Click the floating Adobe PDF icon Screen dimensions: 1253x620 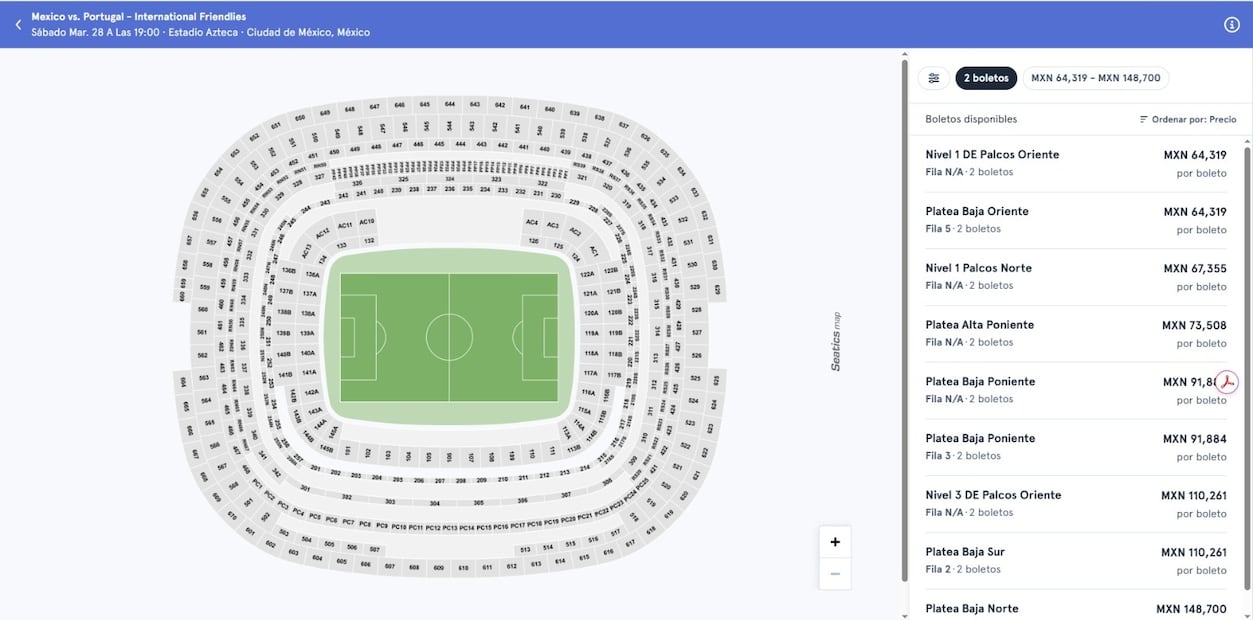tap(1228, 381)
